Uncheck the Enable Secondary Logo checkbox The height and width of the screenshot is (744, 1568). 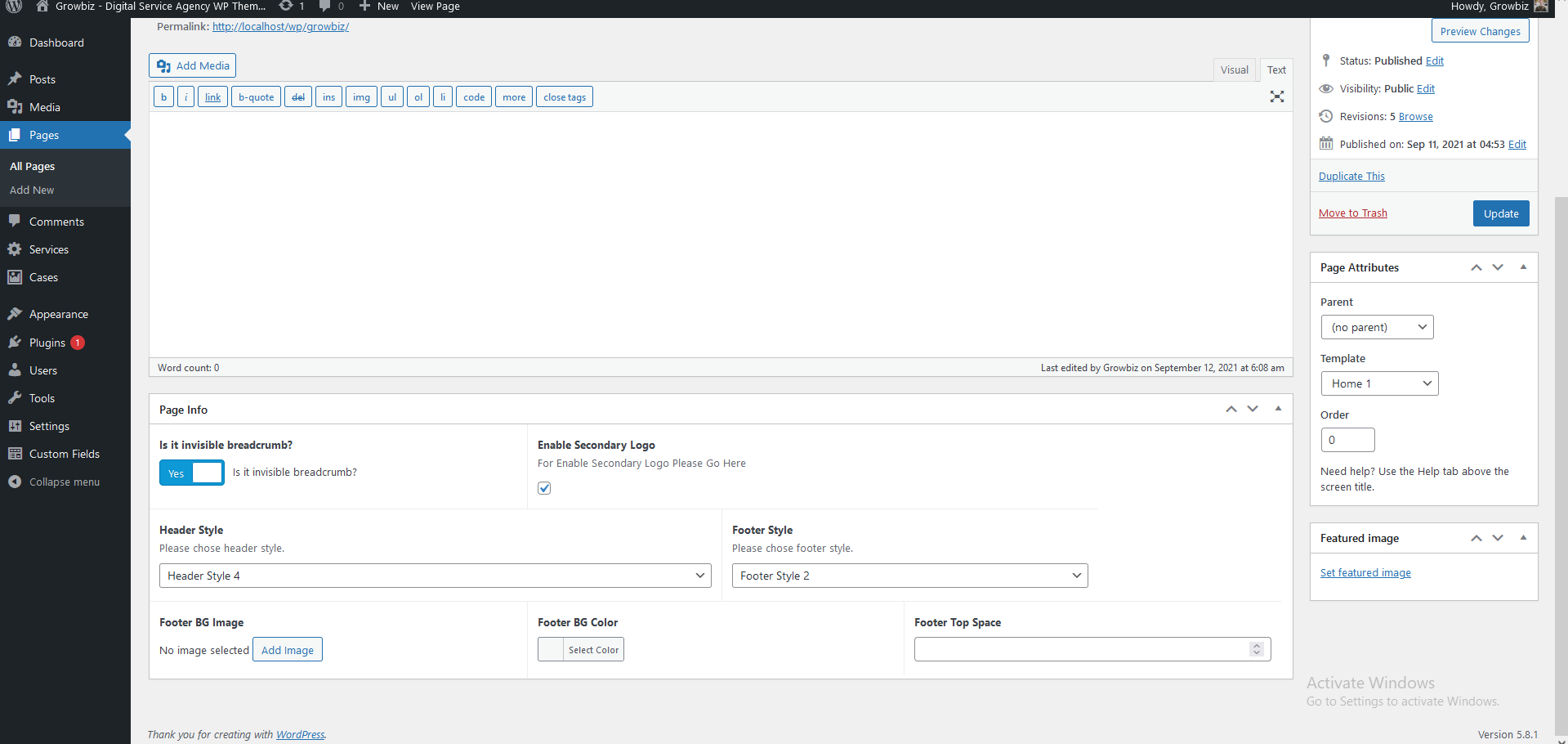coord(544,488)
